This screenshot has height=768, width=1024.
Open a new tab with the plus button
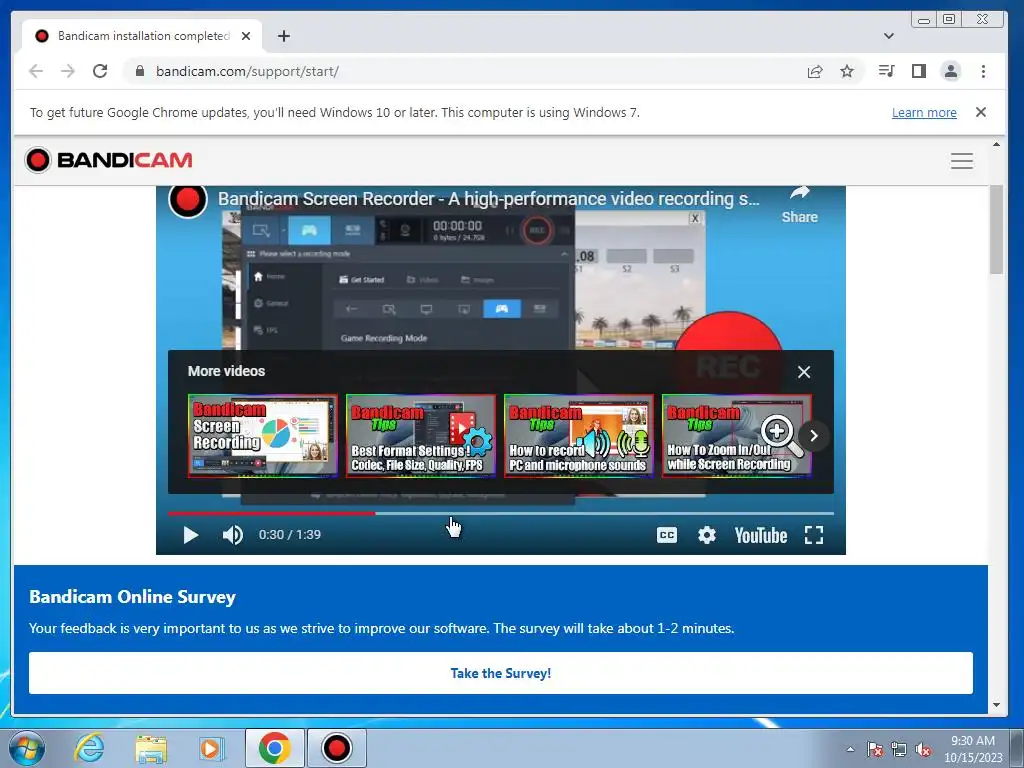click(x=283, y=36)
